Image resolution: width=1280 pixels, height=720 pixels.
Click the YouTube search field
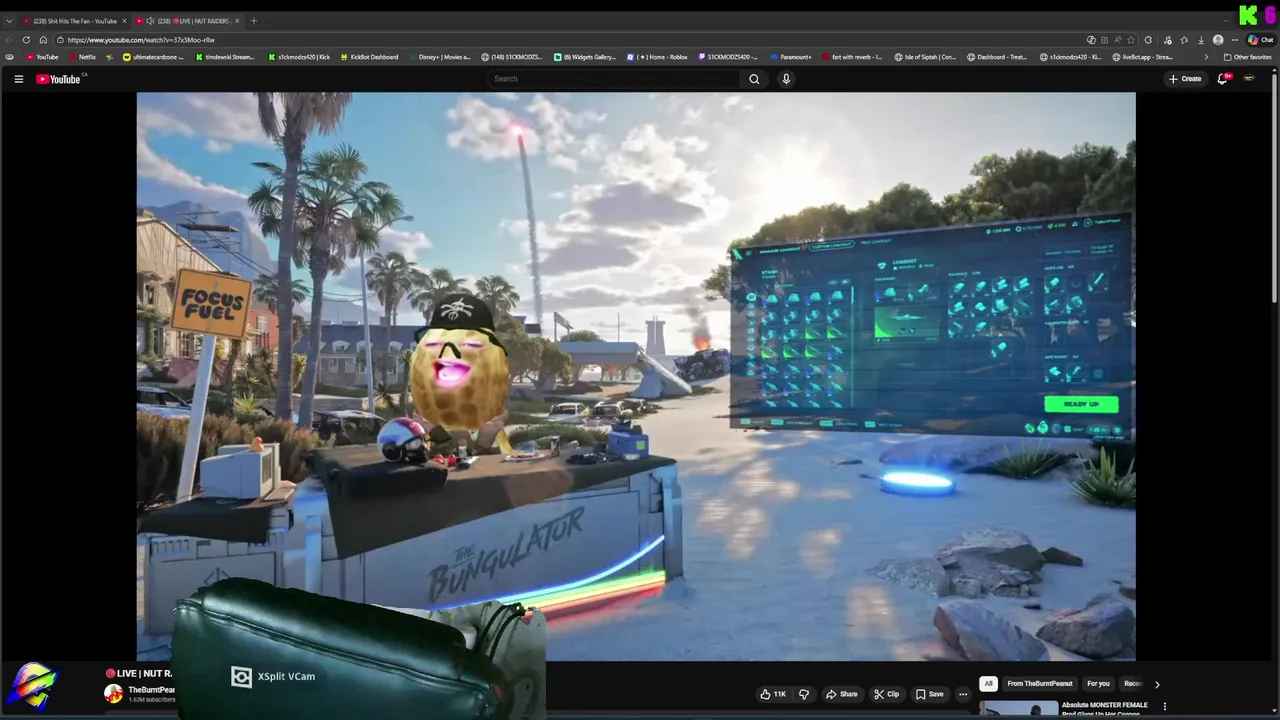(615, 79)
